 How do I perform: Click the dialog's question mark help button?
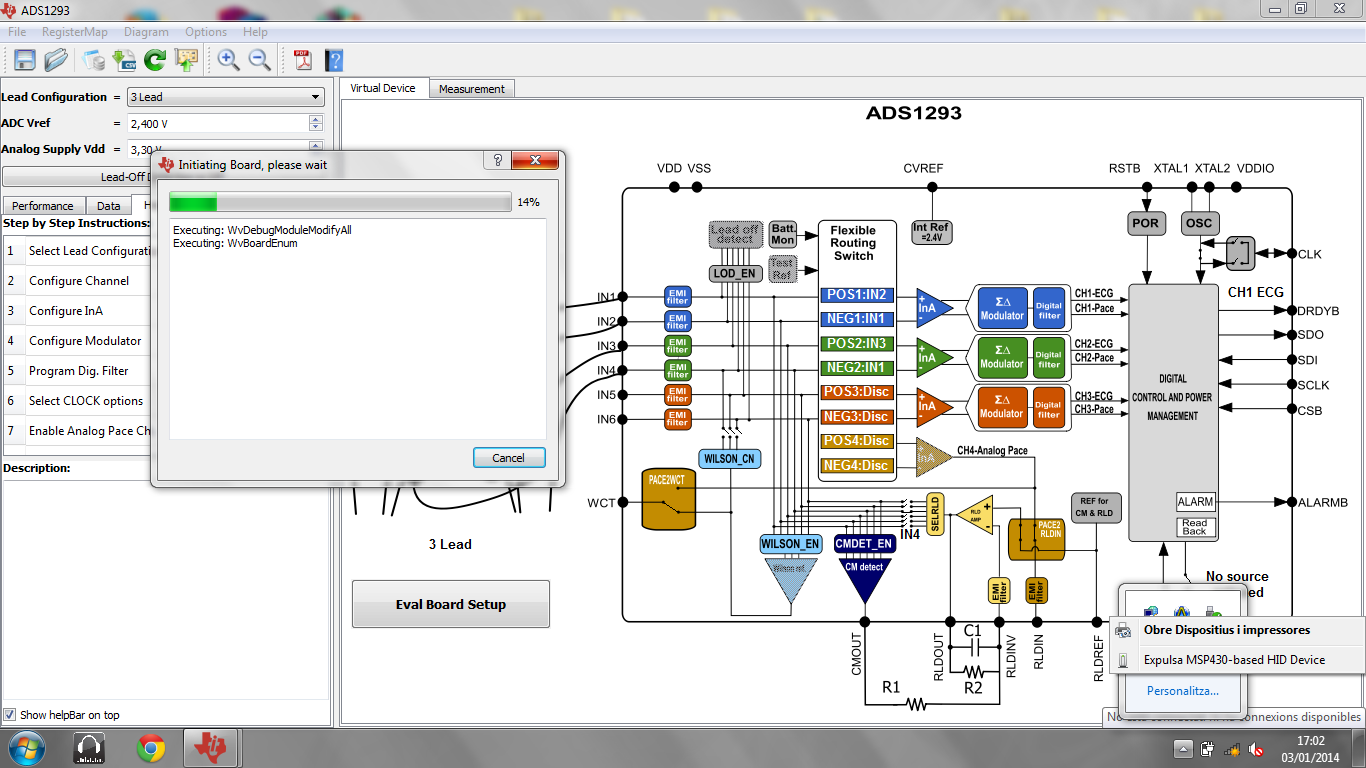pos(497,161)
